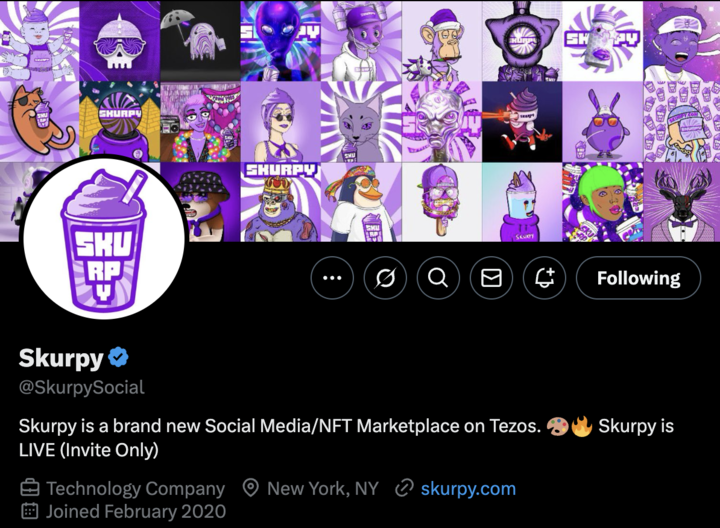Click the green-haired character in header banner
Image resolution: width=720 pixels, height=528 pixels.
(x=602, y=202)
